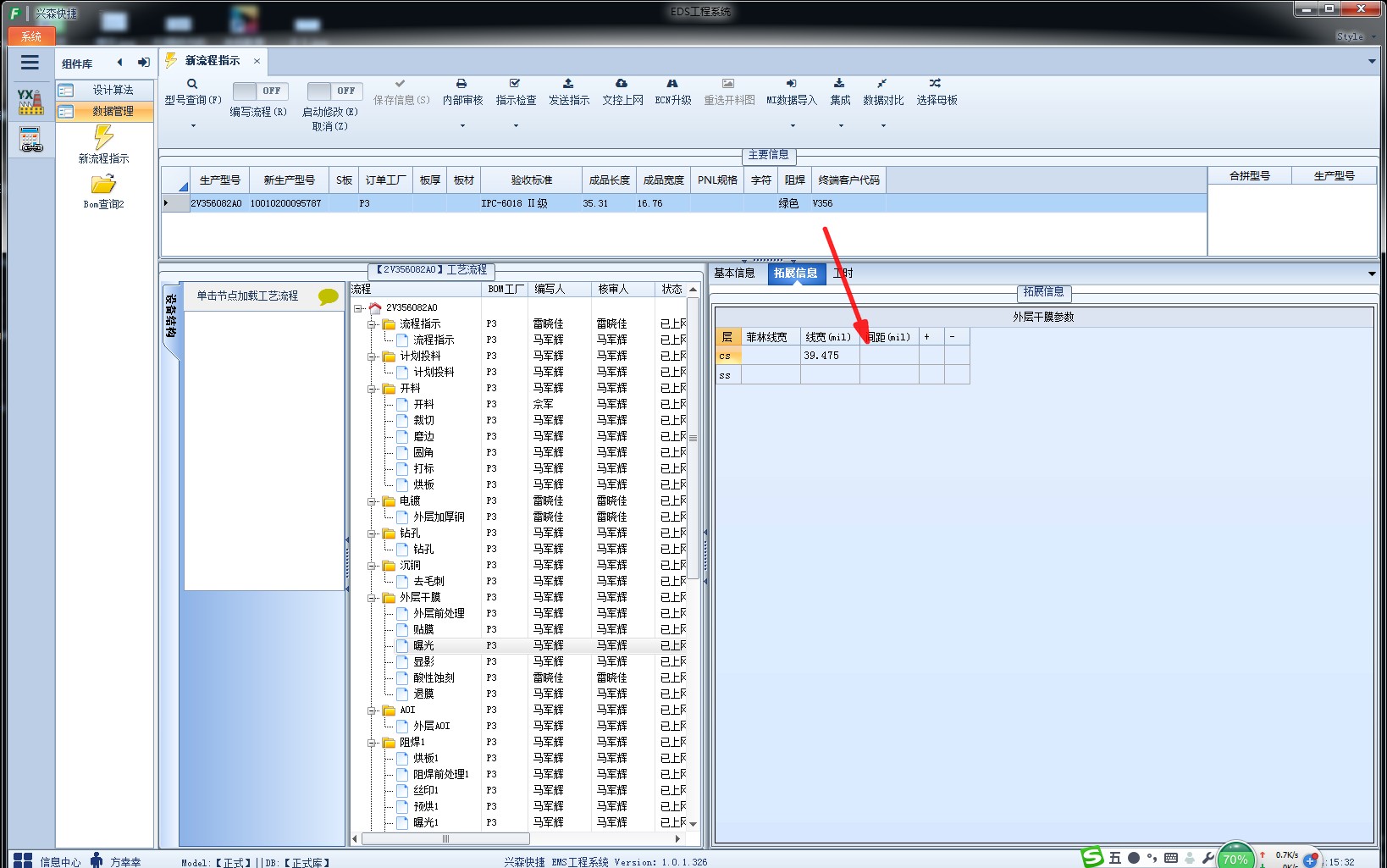Click the yellow speech bubble icon

click(329, 296)
